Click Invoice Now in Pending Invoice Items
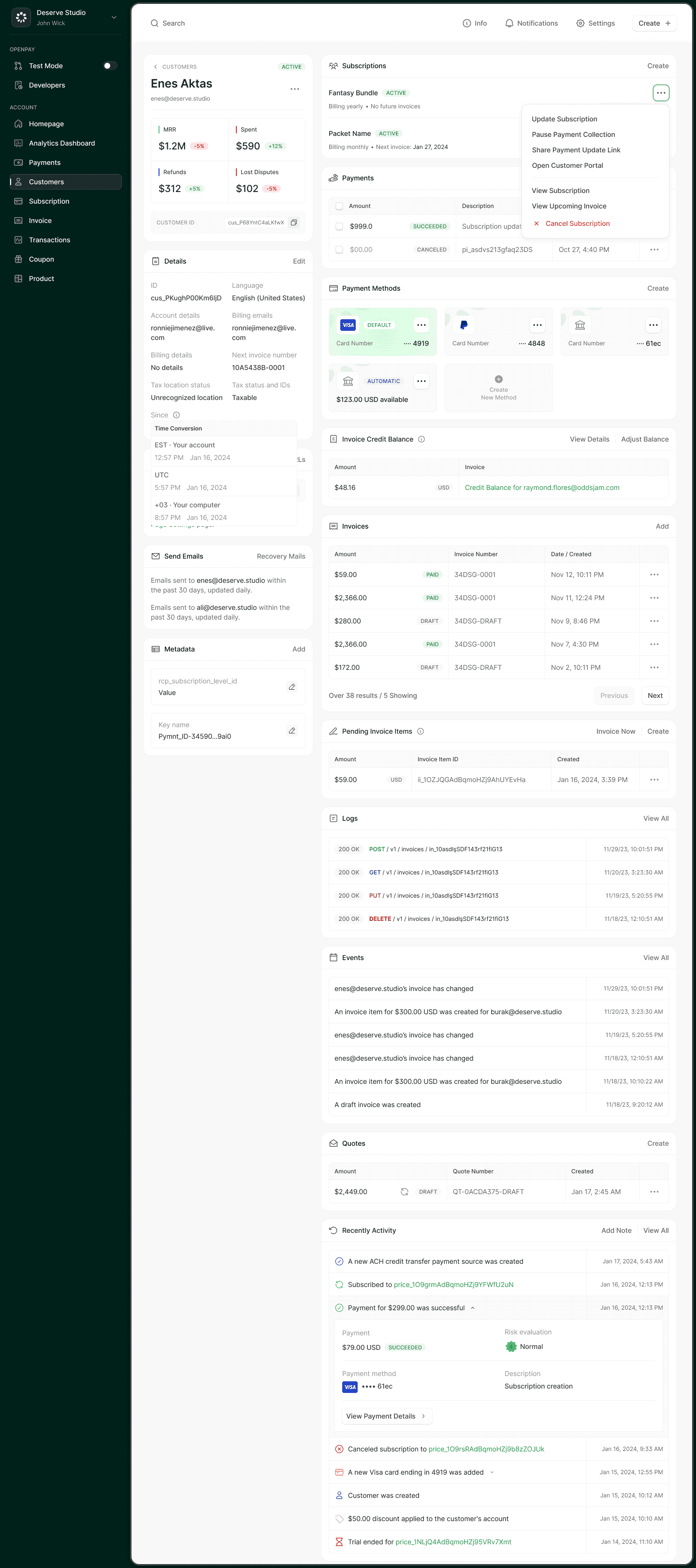696x1568 pixels. coord(615,732)
